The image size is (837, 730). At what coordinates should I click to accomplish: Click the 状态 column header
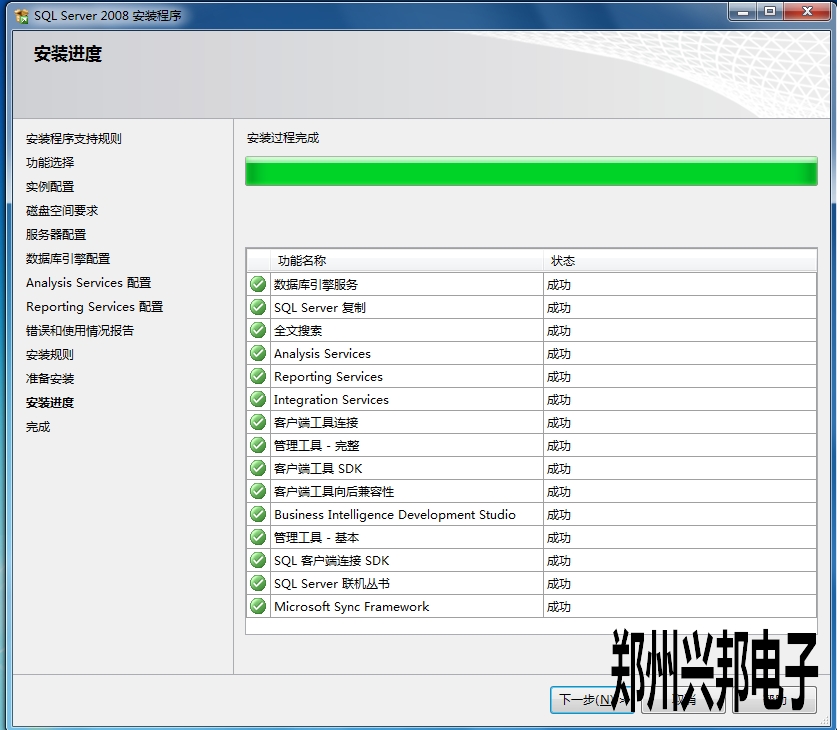[x=680, y=260]
